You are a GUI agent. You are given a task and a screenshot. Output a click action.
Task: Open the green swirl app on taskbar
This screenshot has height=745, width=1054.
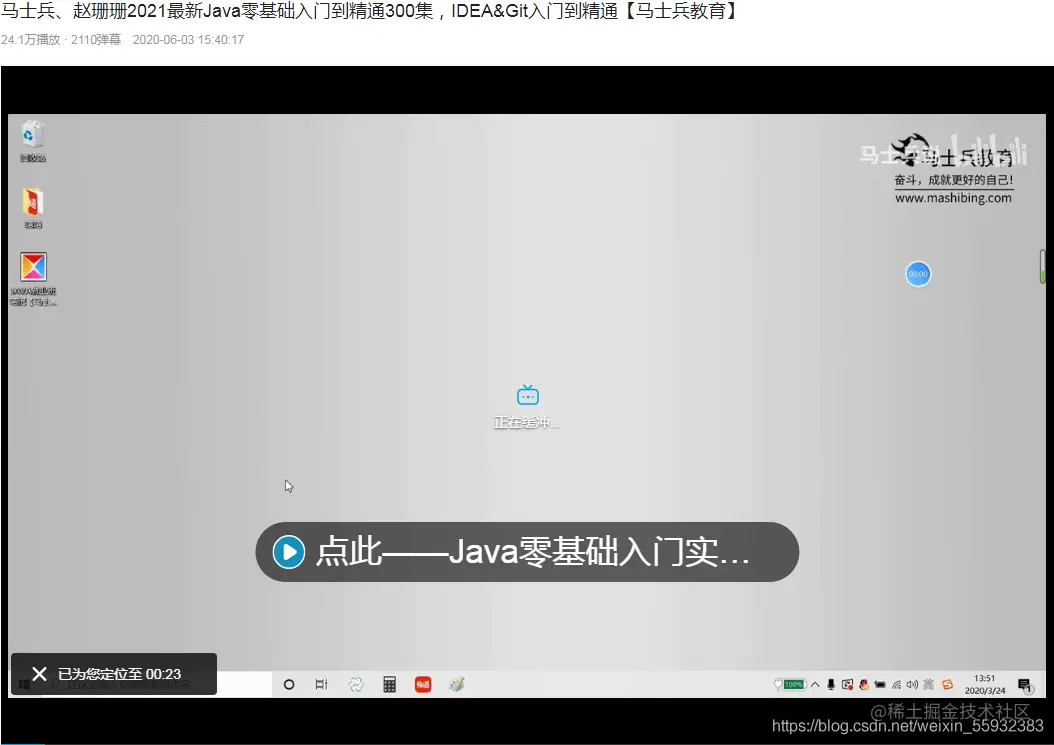point(356,684)
